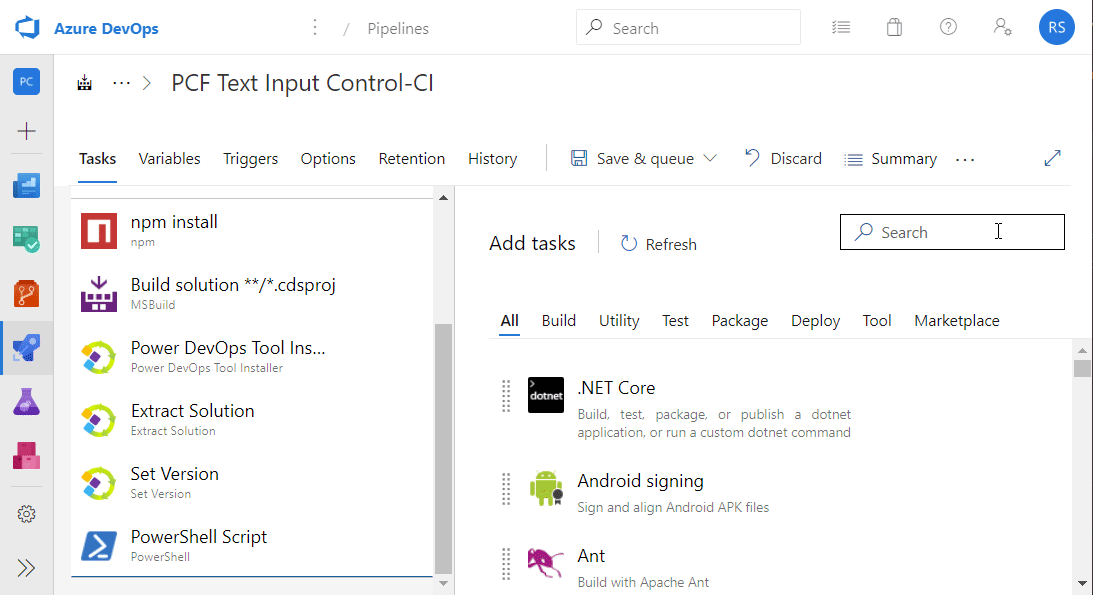Click the drag handle beside .NET Core
Viewport: 1093px width, 595px height.
coord(506,396)
